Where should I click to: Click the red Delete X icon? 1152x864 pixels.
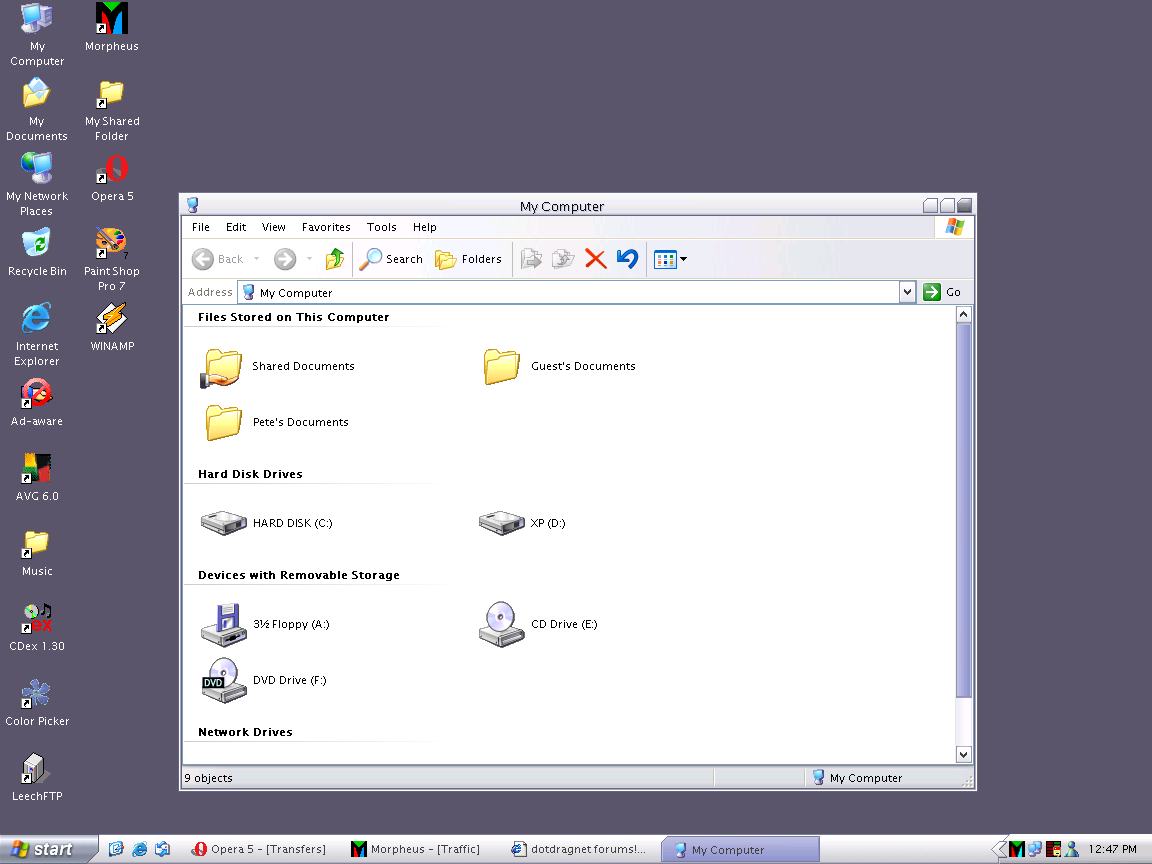596,259
